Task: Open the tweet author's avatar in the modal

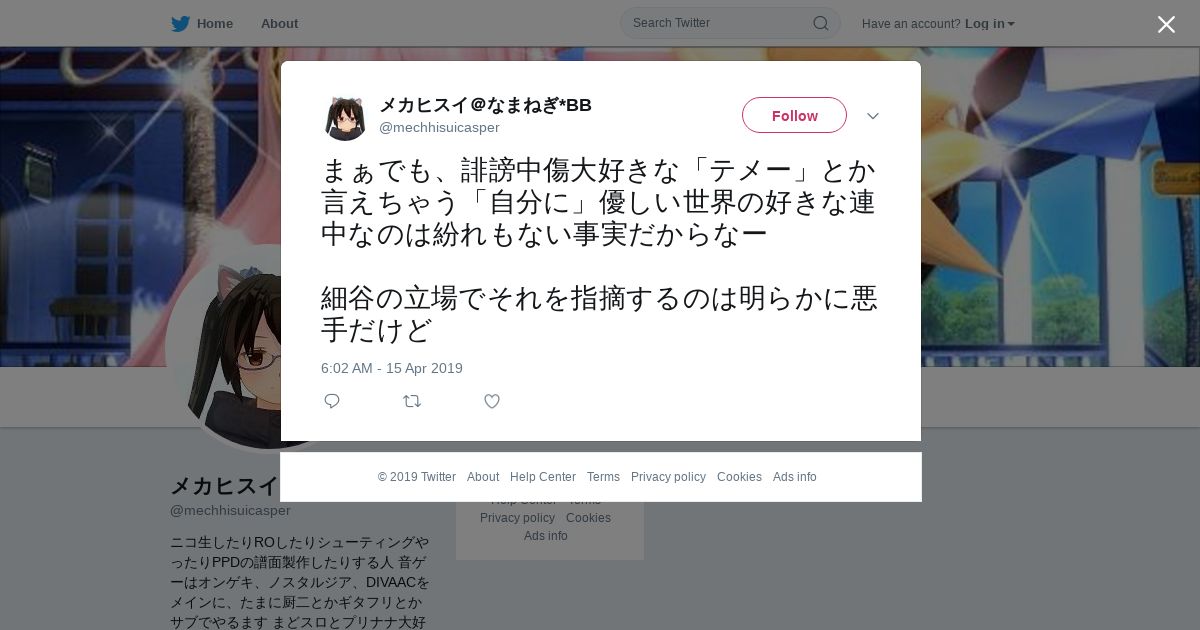Action: [346, 118]
